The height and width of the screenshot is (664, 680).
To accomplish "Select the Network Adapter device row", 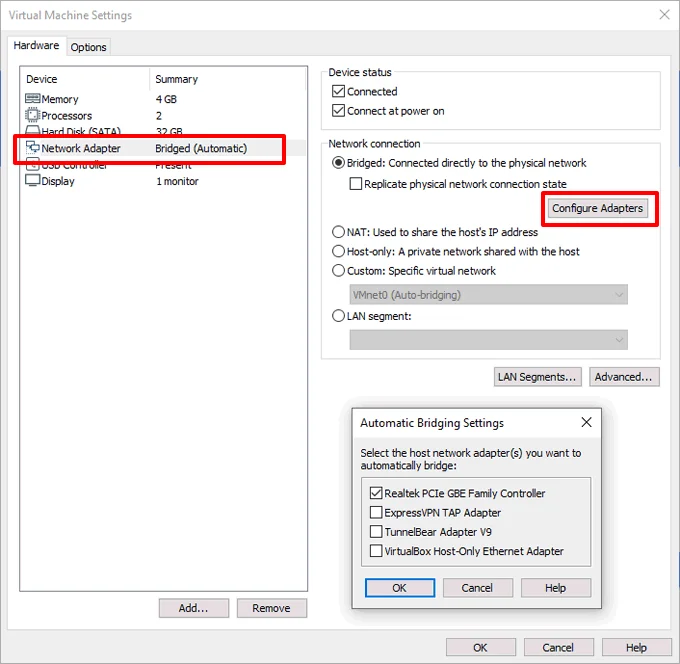I will click(165, 148).
